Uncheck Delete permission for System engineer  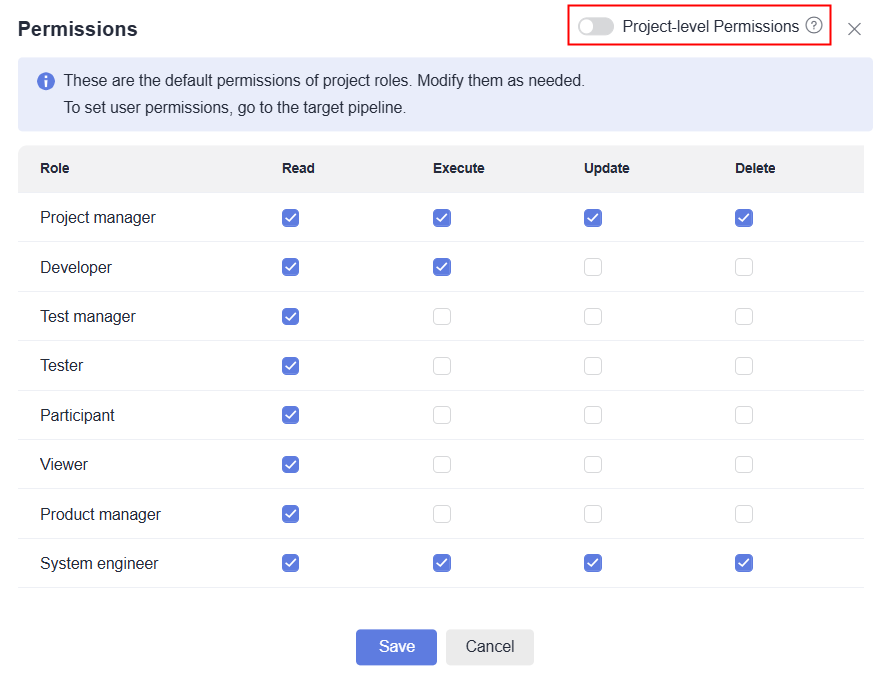tap(744, 563)
